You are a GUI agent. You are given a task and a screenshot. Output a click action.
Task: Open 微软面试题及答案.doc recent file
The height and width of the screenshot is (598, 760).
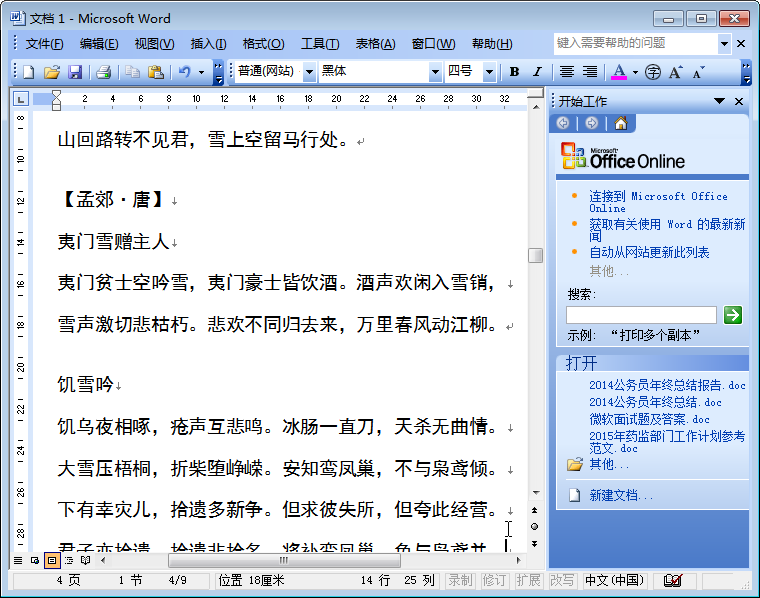[649, 419]
